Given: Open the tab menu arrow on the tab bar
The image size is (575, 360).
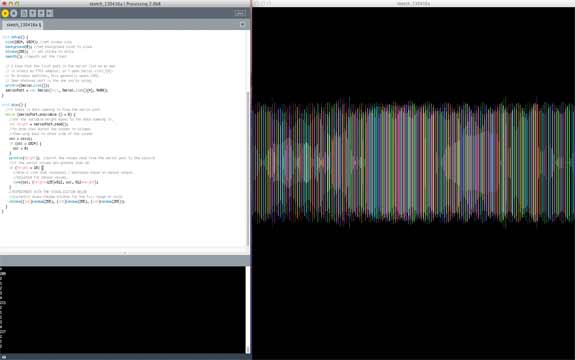Looking at the screenshot, I should [x=242, y=25].
